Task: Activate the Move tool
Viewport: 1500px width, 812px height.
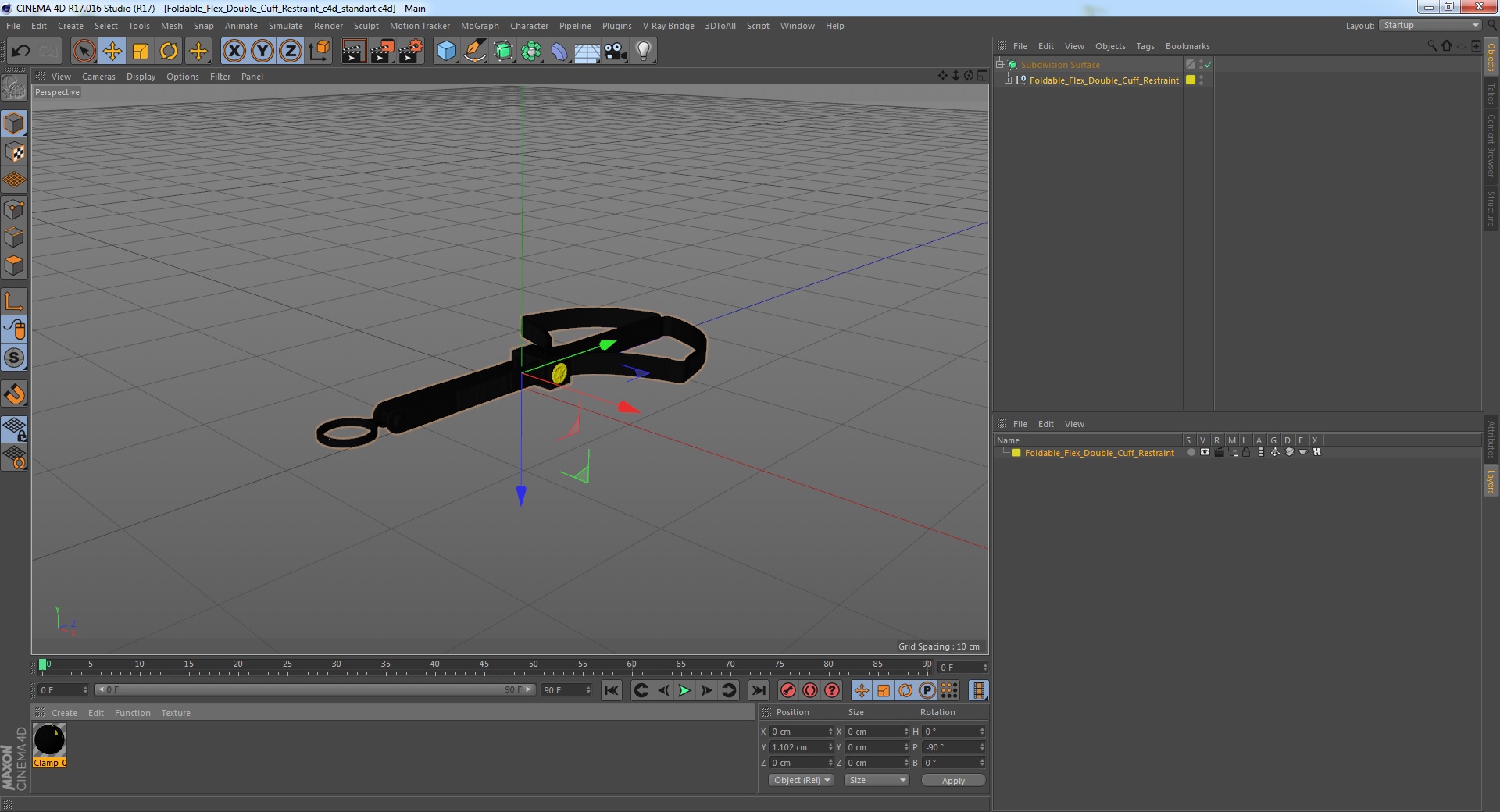Action: pos(112,52)
